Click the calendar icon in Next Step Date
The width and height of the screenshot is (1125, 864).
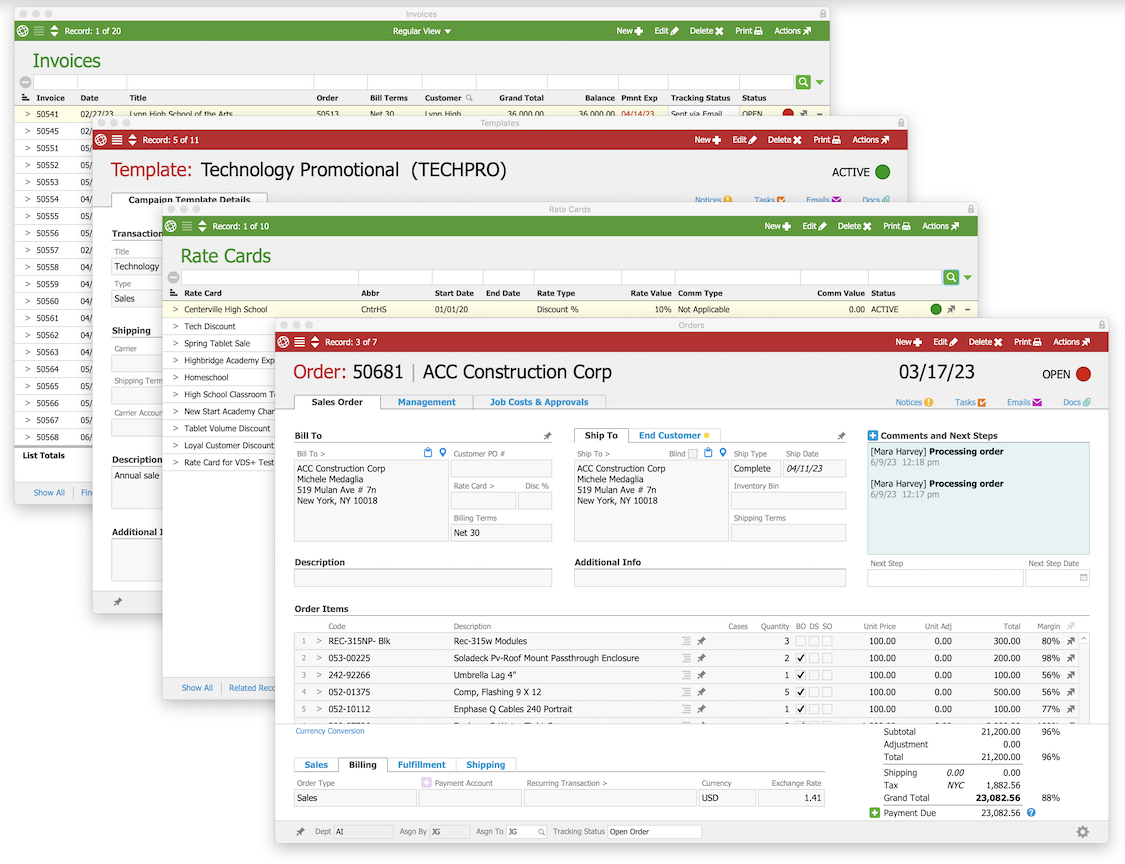1083,578
